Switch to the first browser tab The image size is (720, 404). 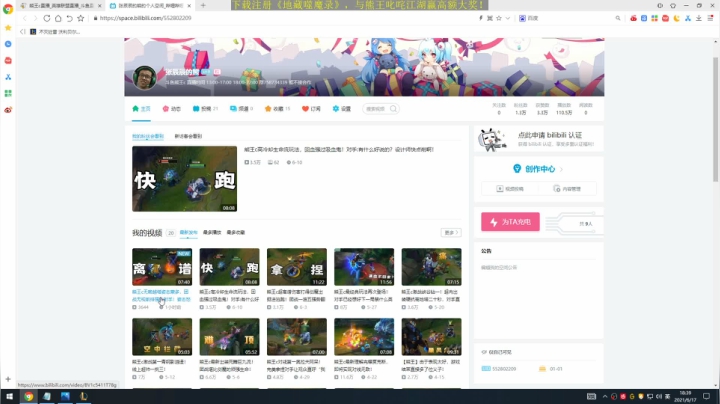click(x=61, y=6)
